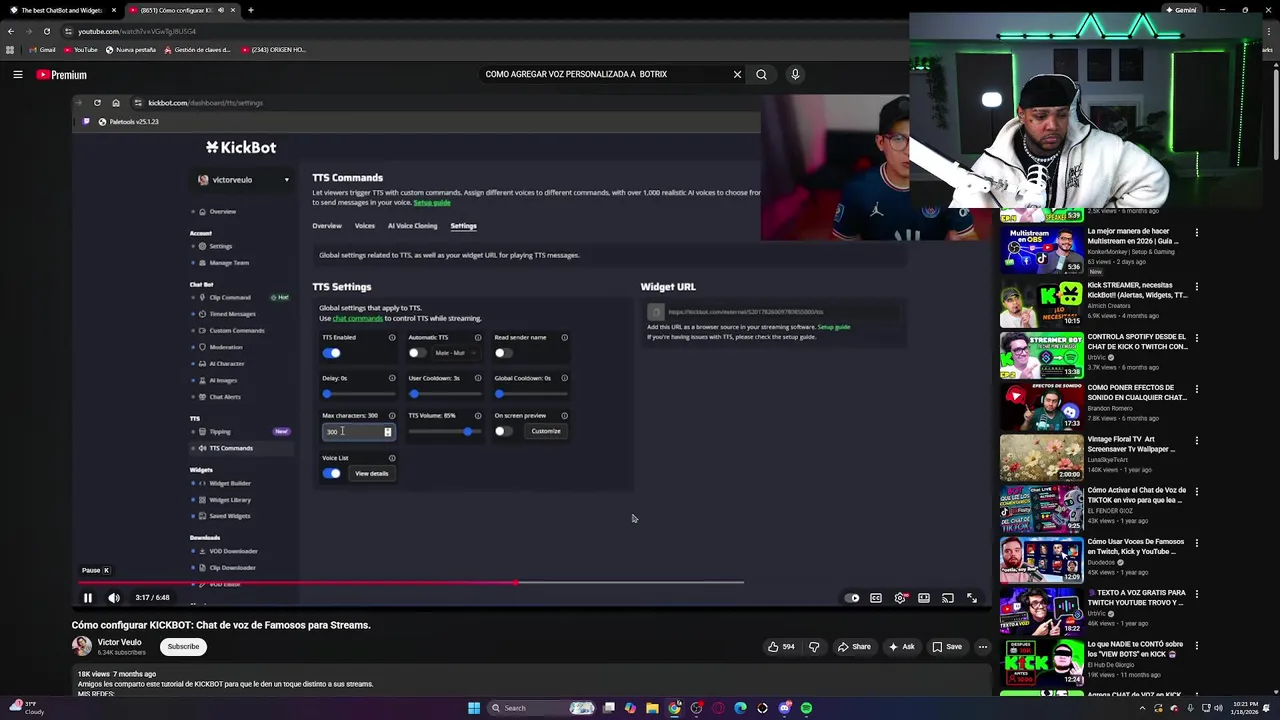Open AI Character in KickBot sidebar
Screen dimensions: 1280x720
coord(227,363)
